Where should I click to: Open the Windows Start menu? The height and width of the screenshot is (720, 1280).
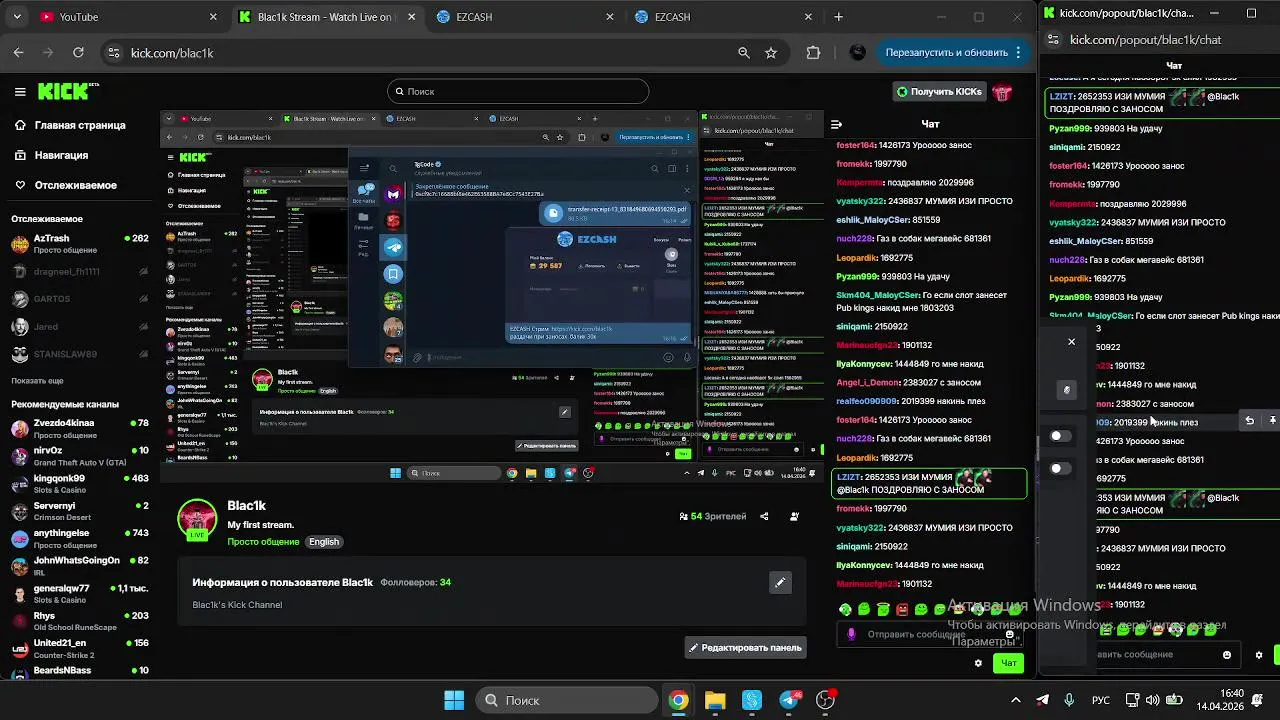(x=454, y=700)
